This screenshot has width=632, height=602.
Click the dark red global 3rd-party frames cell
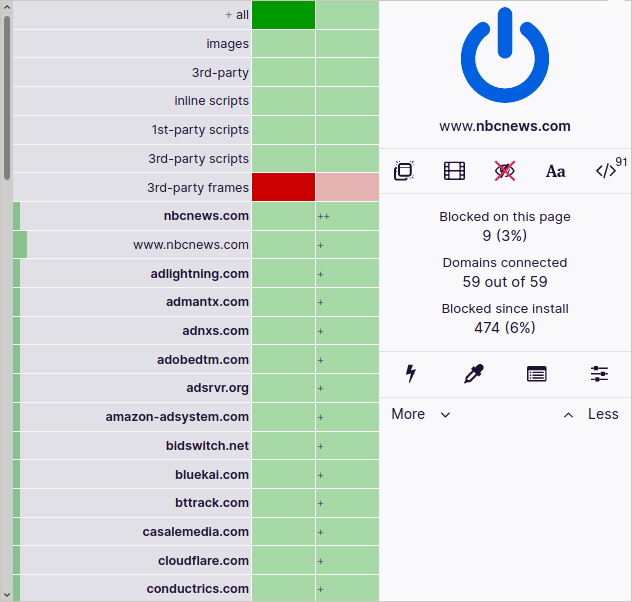click(283, 187)
